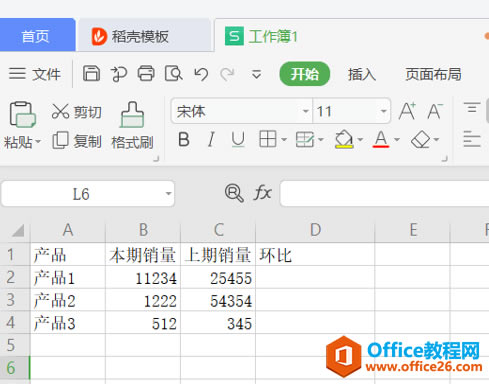Click the Name Box showing L6
The height and width of the screenshot is (384, 489).
click(81, 194)
